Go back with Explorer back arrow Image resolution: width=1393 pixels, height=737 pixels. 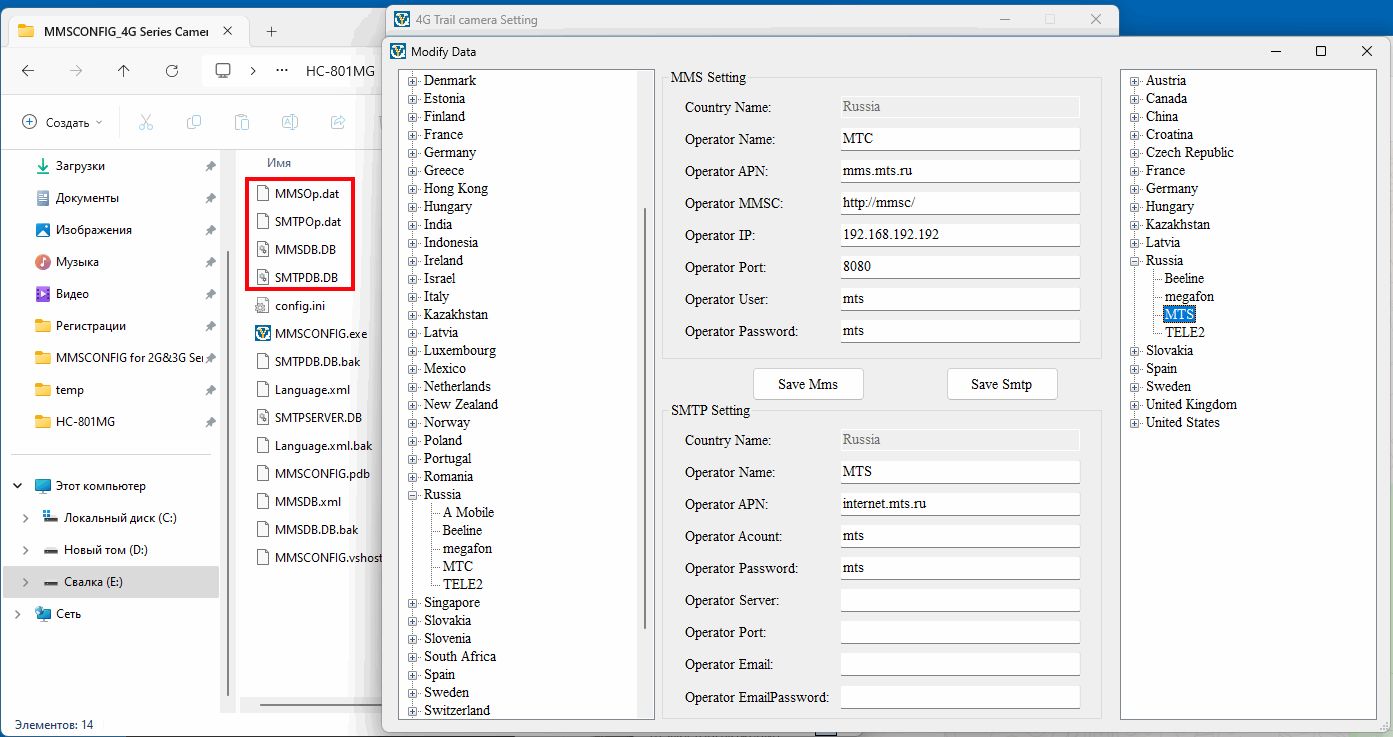pos(28,71)
